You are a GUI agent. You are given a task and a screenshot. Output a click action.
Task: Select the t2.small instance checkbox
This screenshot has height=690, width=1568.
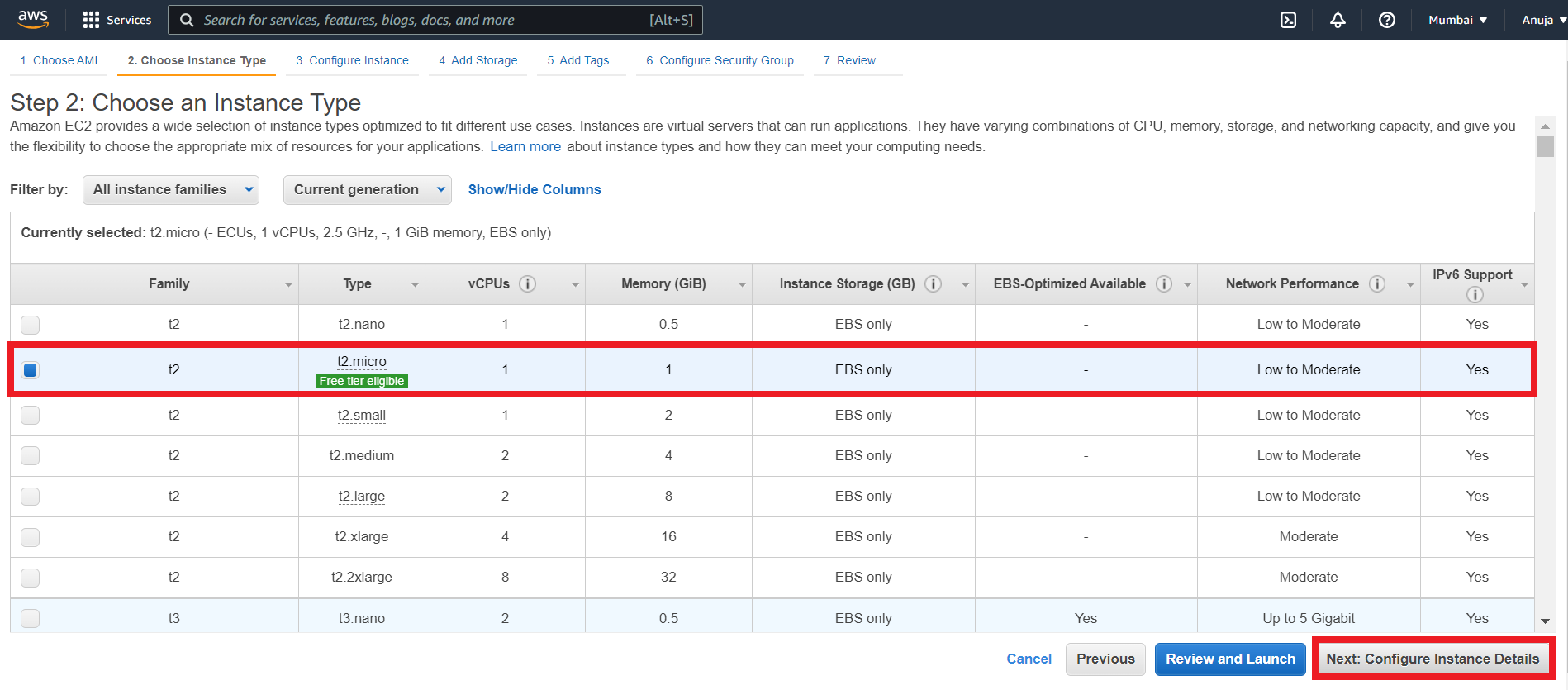[30, 415]
